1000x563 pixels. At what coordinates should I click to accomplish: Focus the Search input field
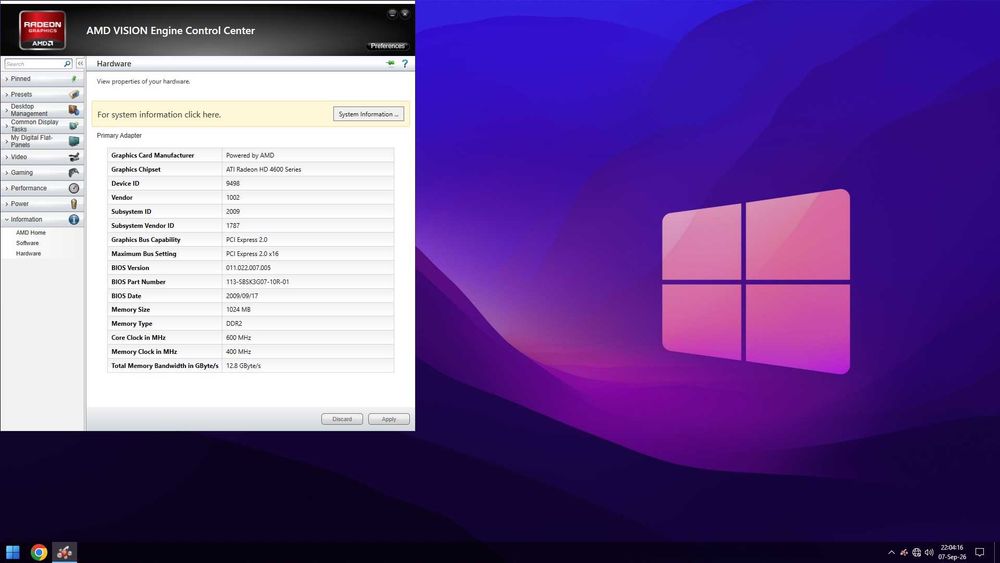(34, 64)
